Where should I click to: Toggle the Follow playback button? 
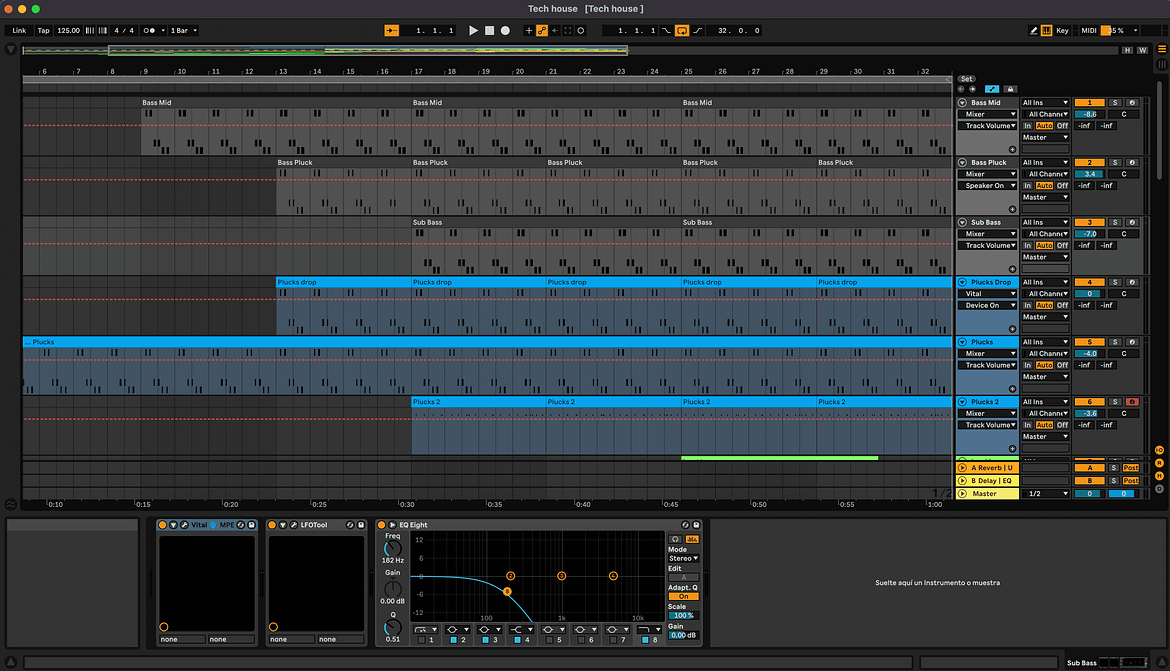coord(391,31)
